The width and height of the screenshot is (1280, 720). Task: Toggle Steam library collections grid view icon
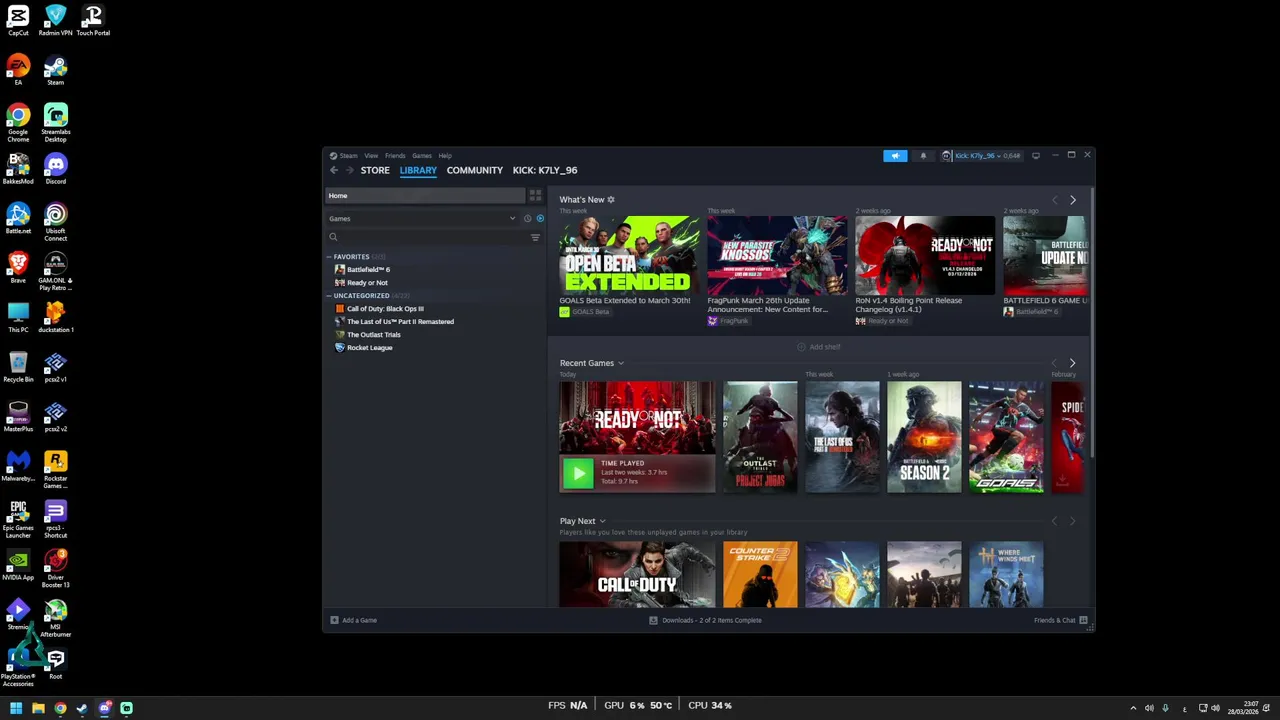(535, 196)
